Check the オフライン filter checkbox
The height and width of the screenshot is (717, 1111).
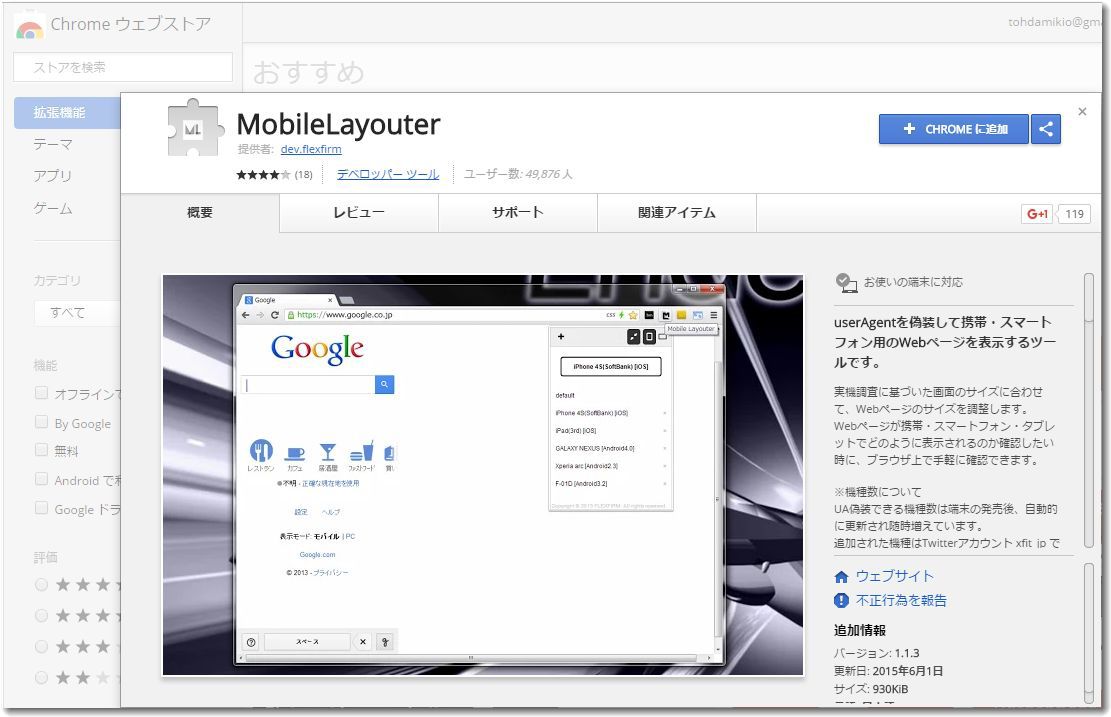(x=42, y=394)
